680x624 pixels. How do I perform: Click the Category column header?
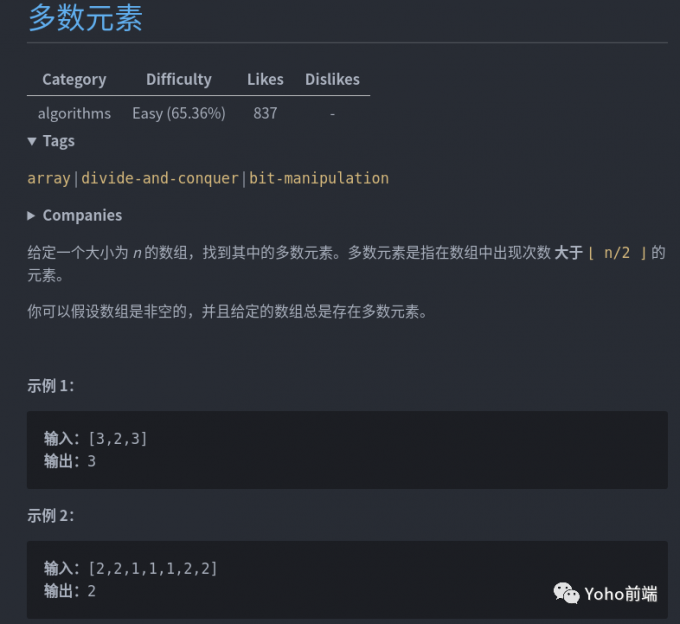tap(74, 79)
